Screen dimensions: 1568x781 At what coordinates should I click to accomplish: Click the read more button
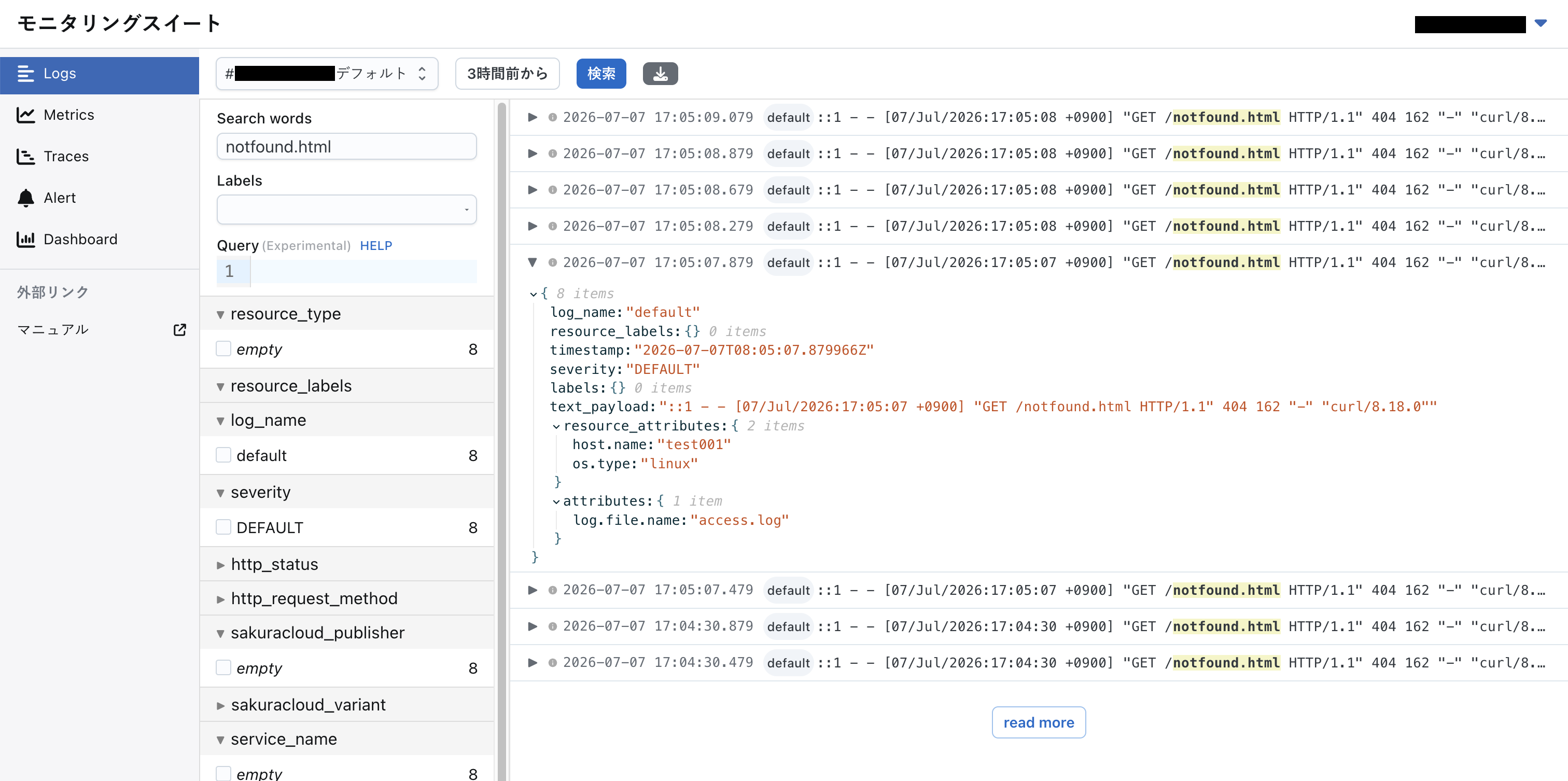(x=1039, y=722)
